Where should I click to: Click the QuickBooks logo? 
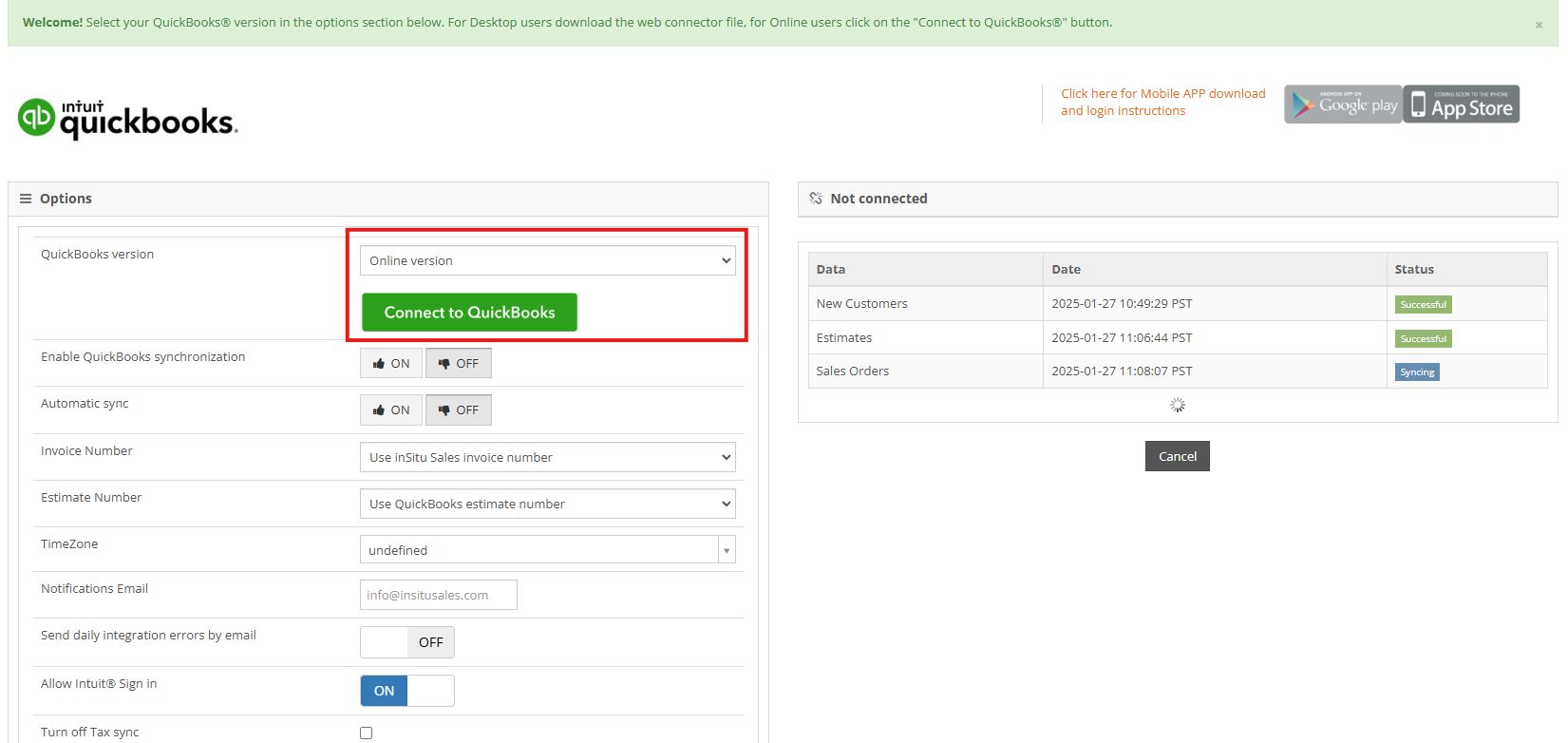tap(127, 119)
